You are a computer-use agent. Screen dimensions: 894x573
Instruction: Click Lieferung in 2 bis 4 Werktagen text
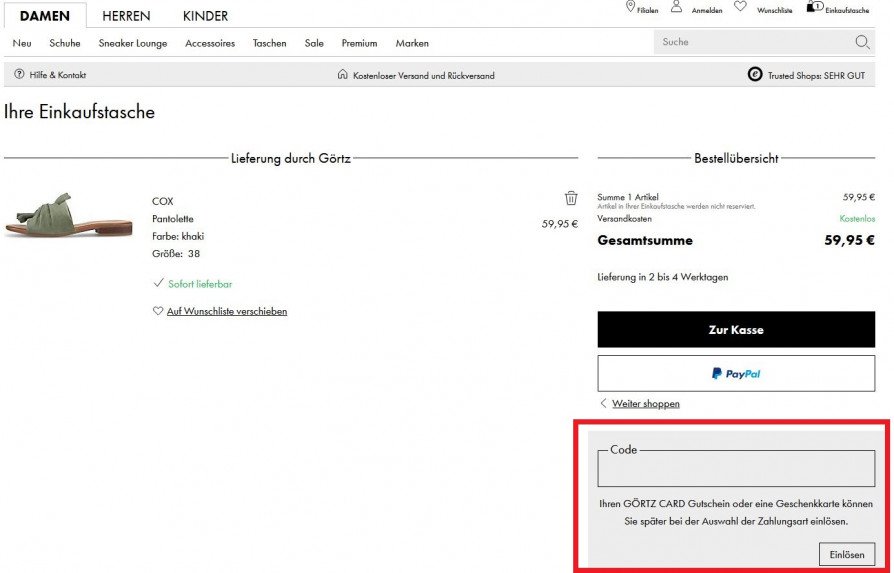point(663,277)
